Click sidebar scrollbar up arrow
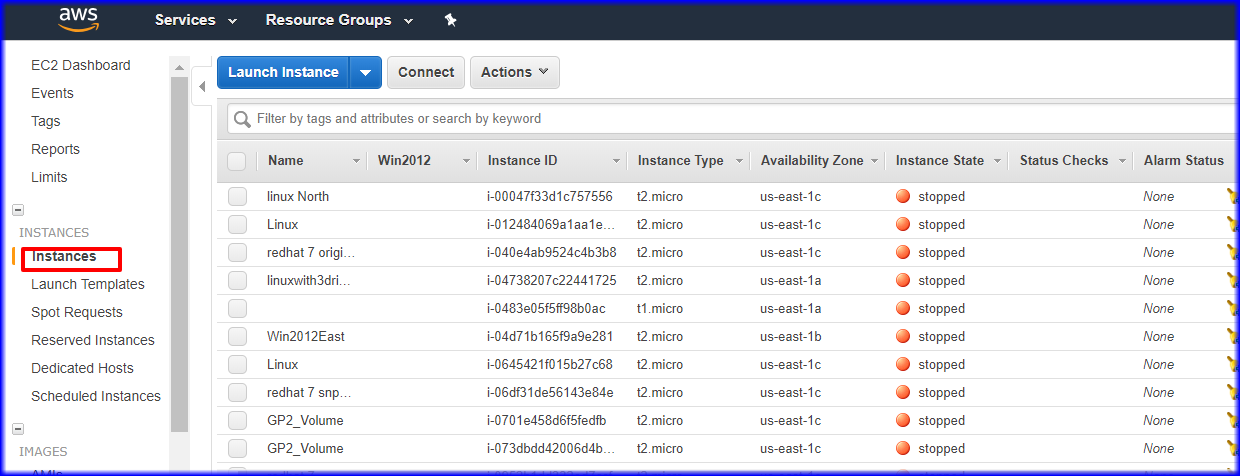This screenshot has width=1240, height=476. click(x=179, y=67)
